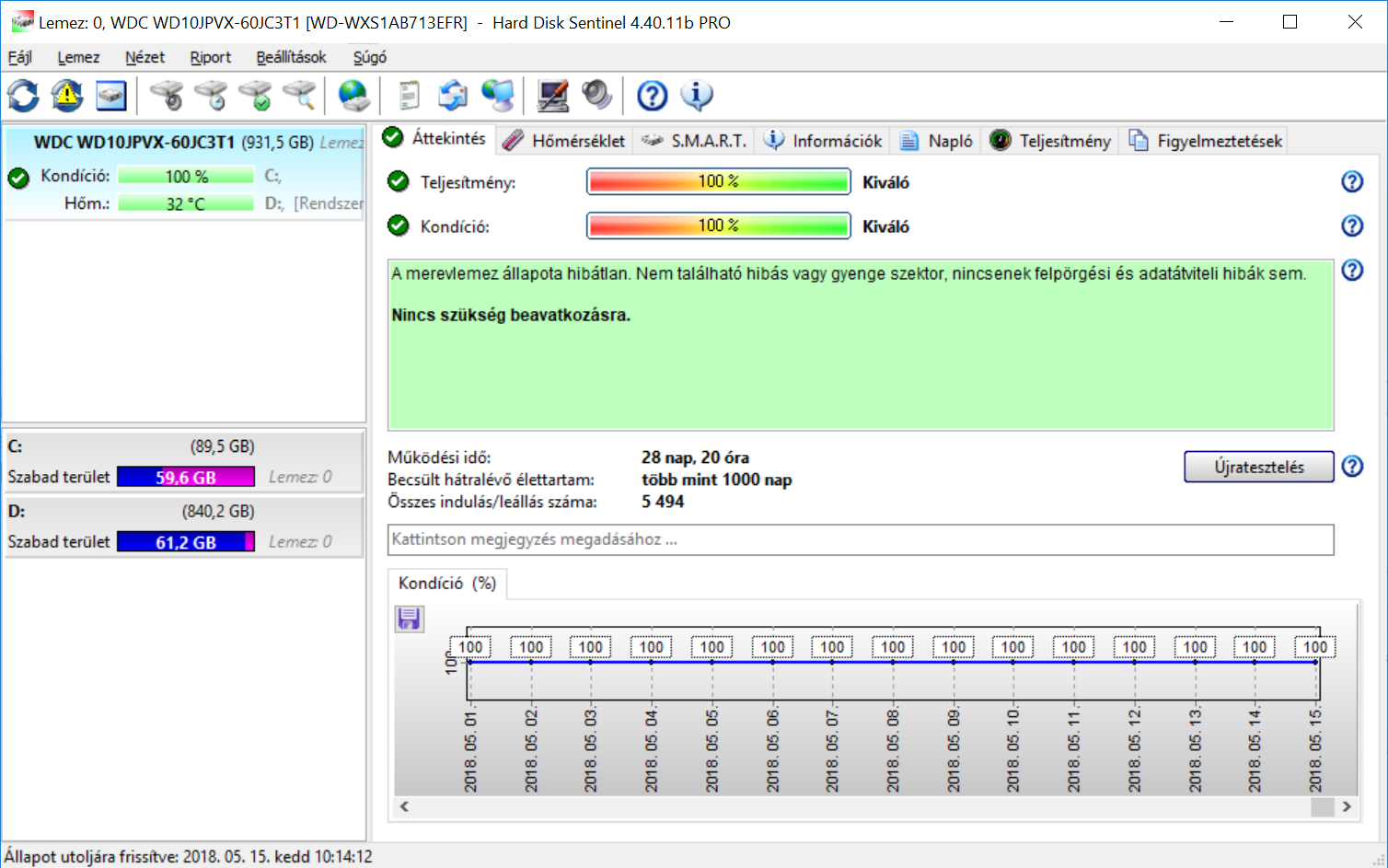Click the send report envelope arrows icon
The height and width of the screenshot is (868, 1388).
point(453,95)
